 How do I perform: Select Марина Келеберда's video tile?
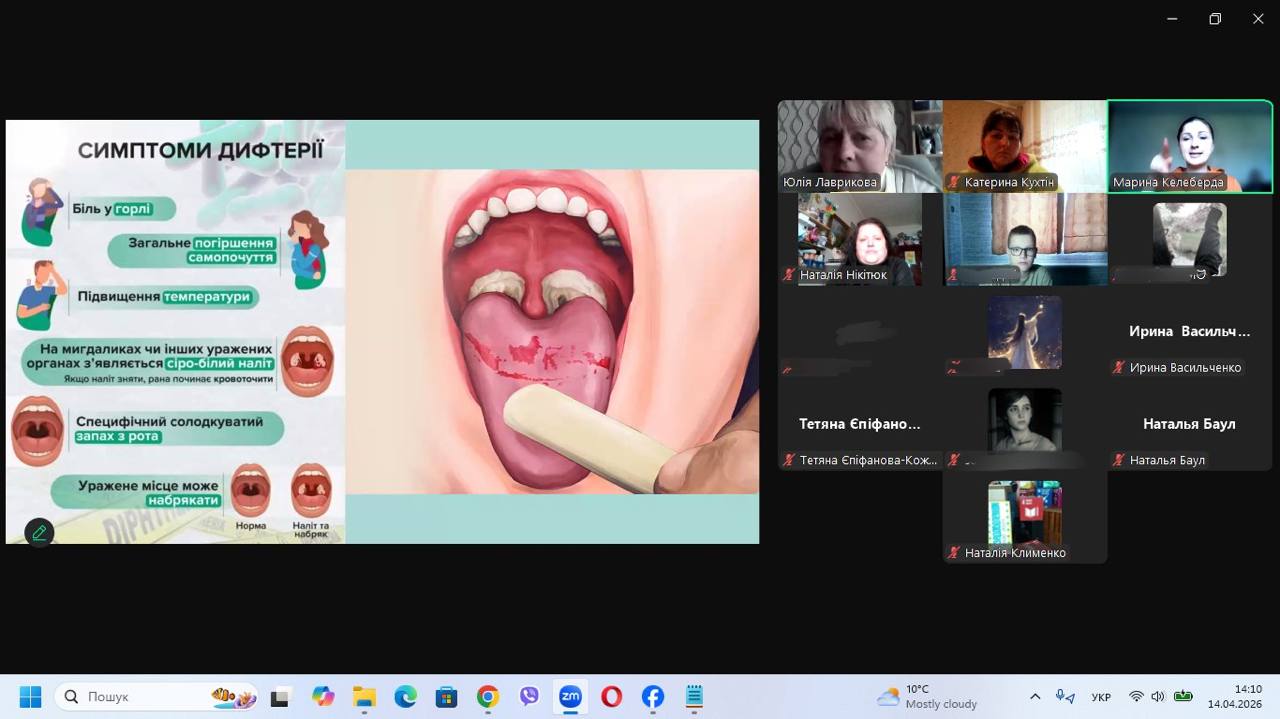click(x=1189, y=146)
